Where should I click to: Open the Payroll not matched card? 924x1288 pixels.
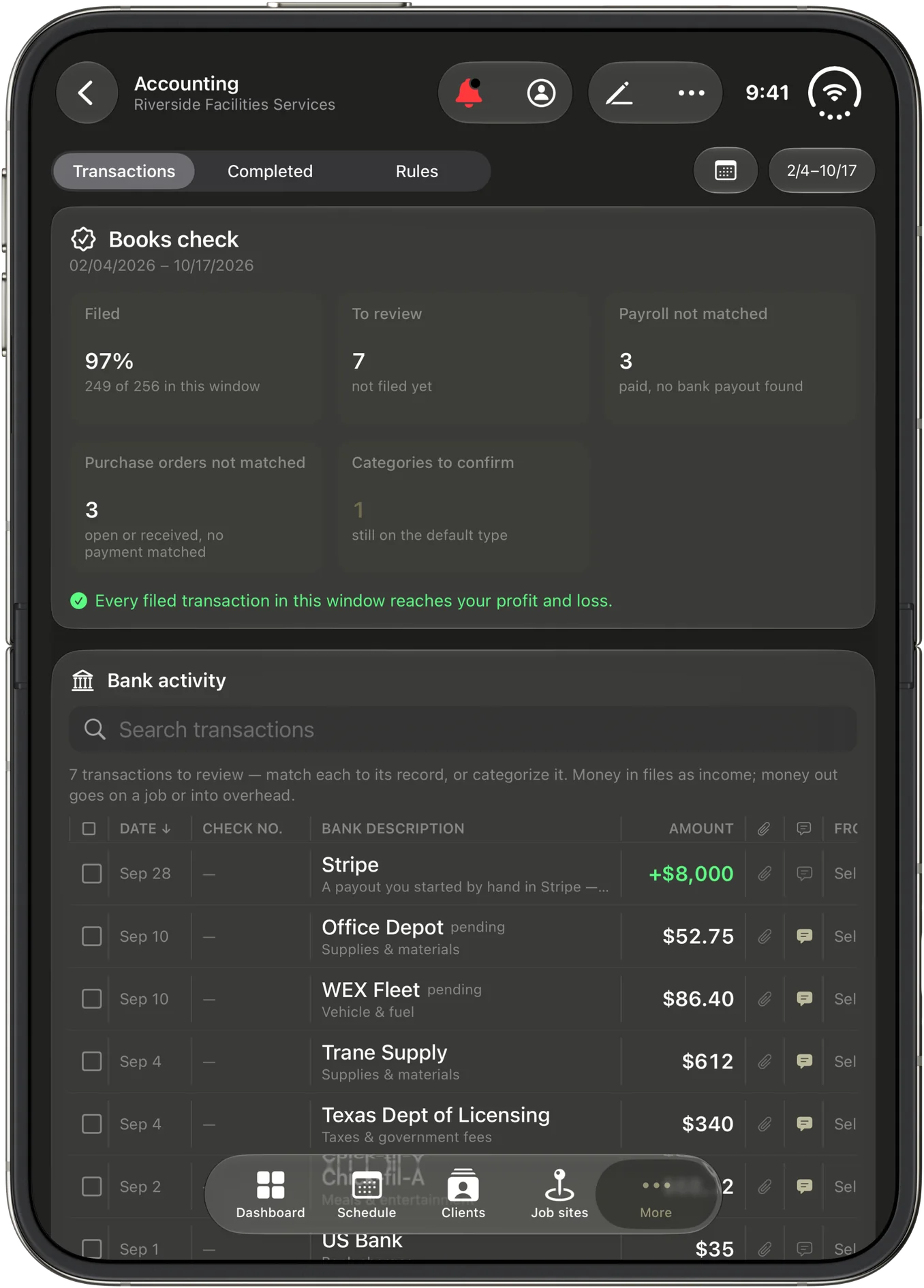730,358
